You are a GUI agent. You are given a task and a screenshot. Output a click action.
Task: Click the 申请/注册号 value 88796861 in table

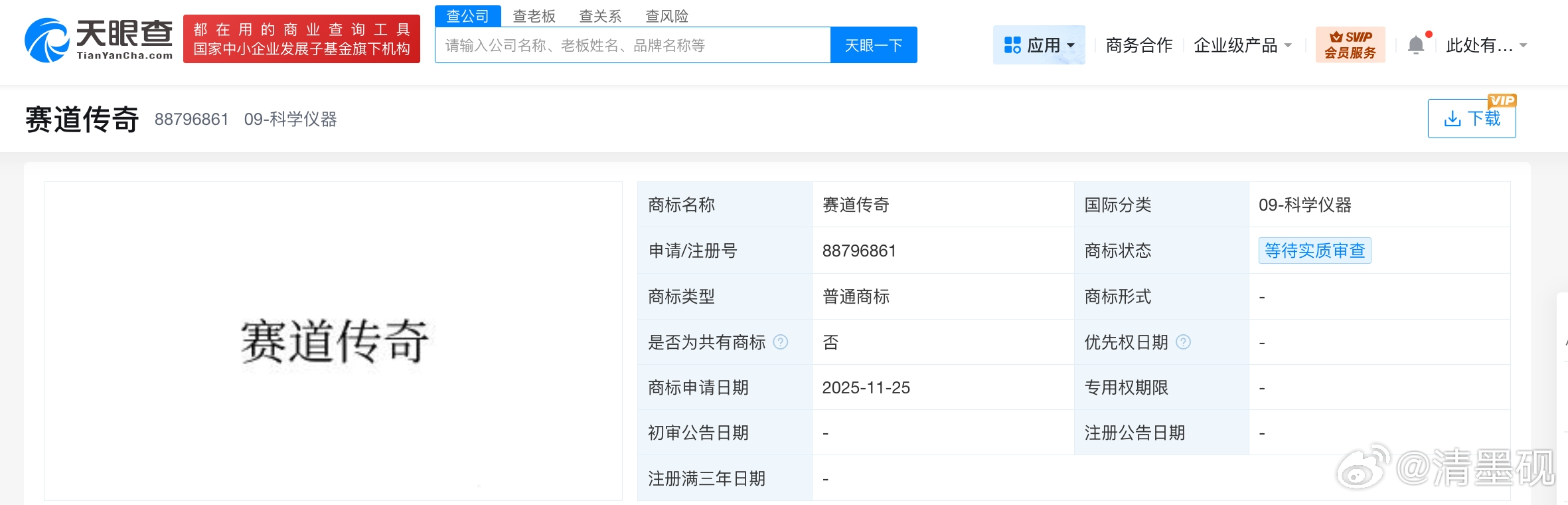click(859, 251)
